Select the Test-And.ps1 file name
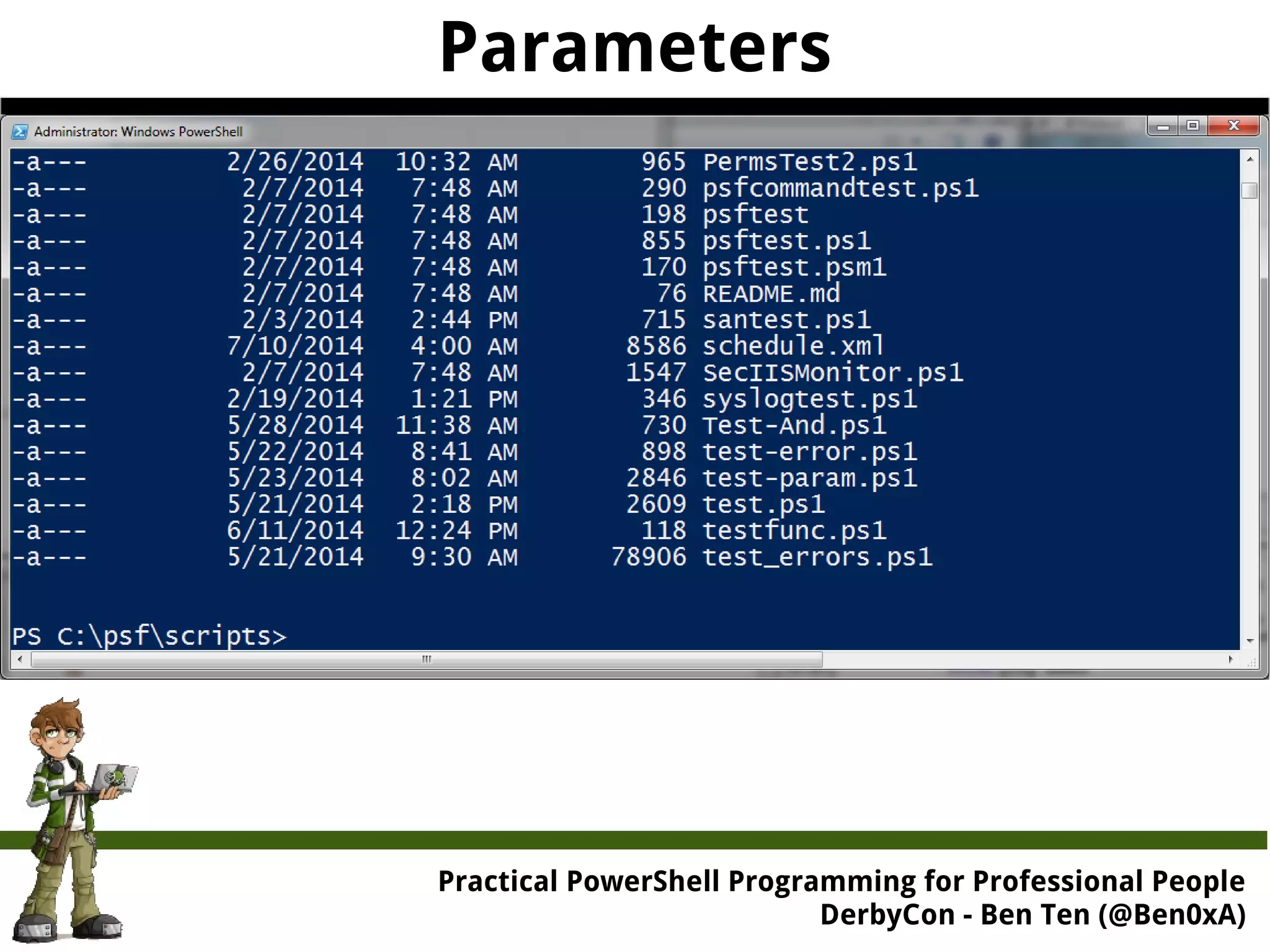 (x=794, y=425)
